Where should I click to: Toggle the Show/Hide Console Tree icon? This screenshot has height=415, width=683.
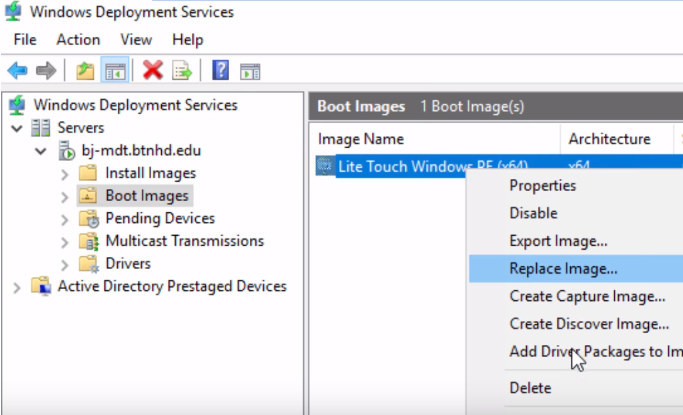[x=115, y=71]
